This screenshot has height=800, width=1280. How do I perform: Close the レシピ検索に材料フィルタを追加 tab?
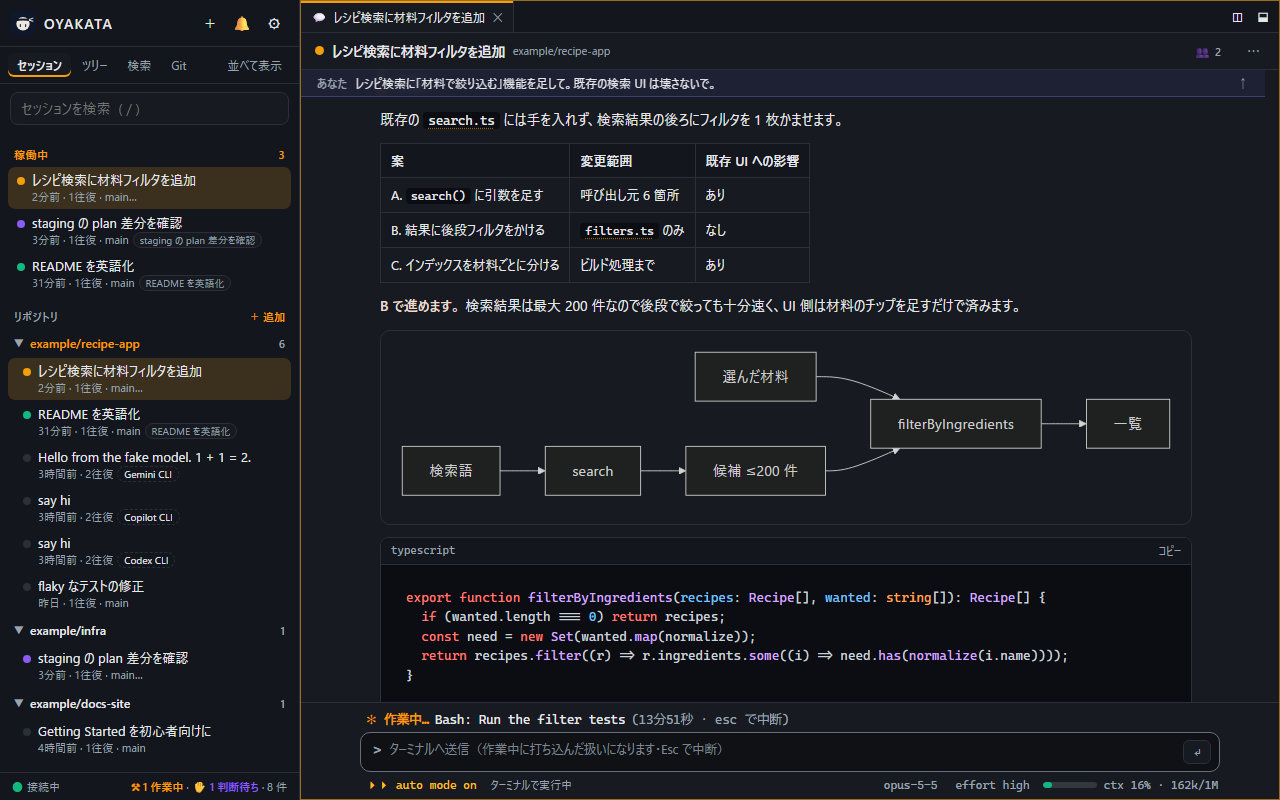click(x=498, y=17)
